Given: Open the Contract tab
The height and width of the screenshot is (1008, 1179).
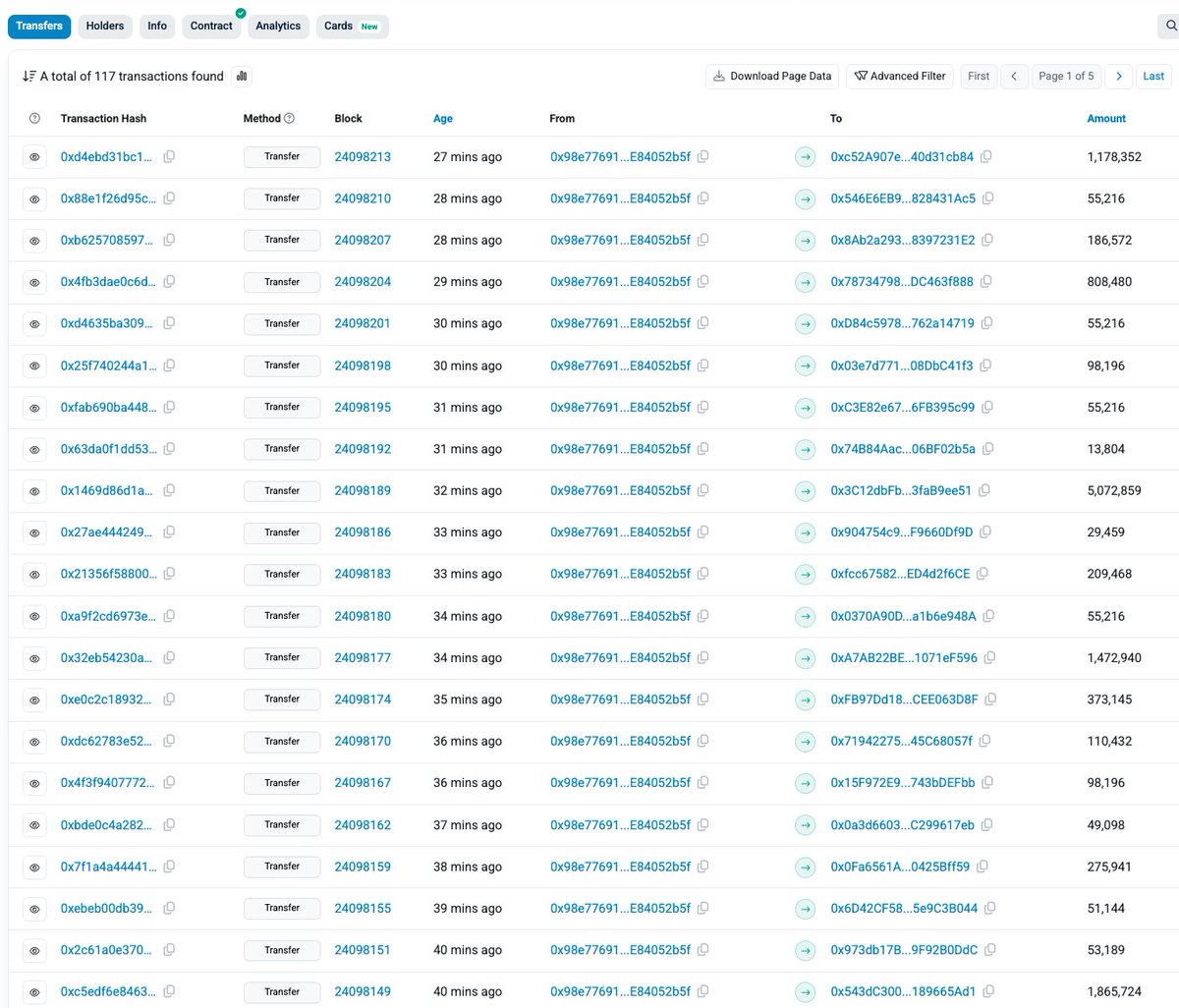Looking at the screenshot, I should click(211, 26).
